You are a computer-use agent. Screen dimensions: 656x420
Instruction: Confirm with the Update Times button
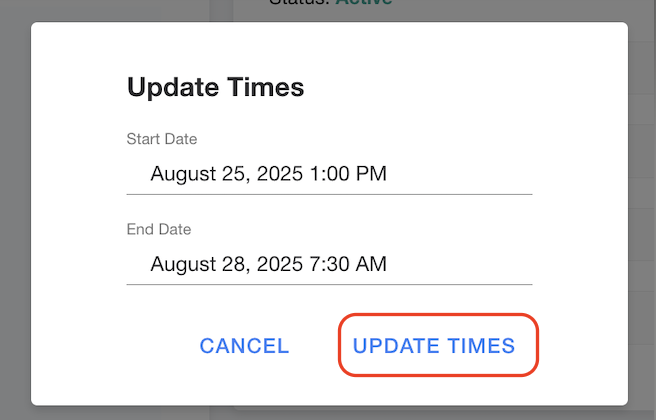point(434,346)
